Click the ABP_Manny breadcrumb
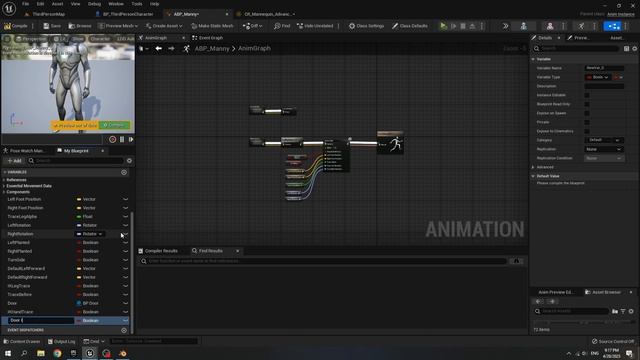Image resolution: width=640 pixels, height=360 pixels. [x=212, y=49]
